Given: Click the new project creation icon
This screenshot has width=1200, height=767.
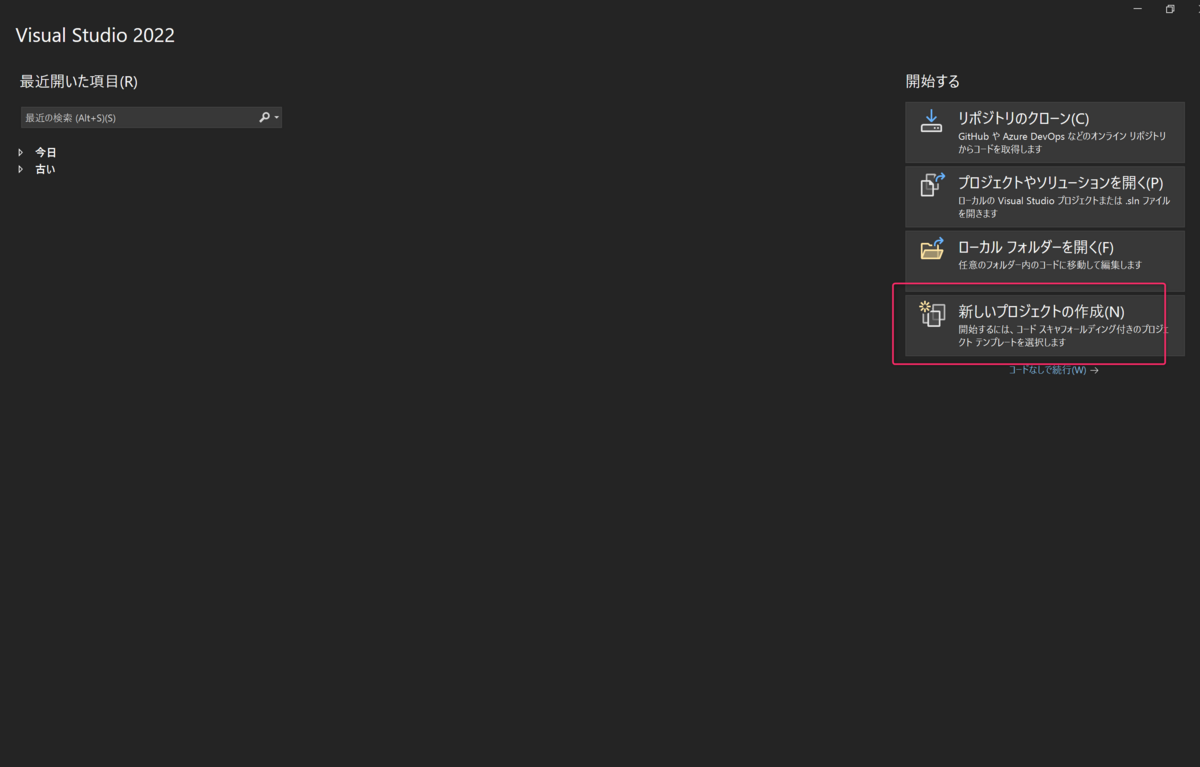Looking at the screenshot, I should click(x=932, y=314).
